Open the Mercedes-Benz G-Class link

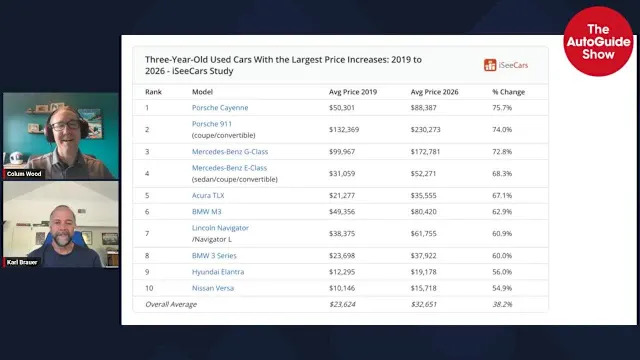pyautogui.click(x=230, y=152)
